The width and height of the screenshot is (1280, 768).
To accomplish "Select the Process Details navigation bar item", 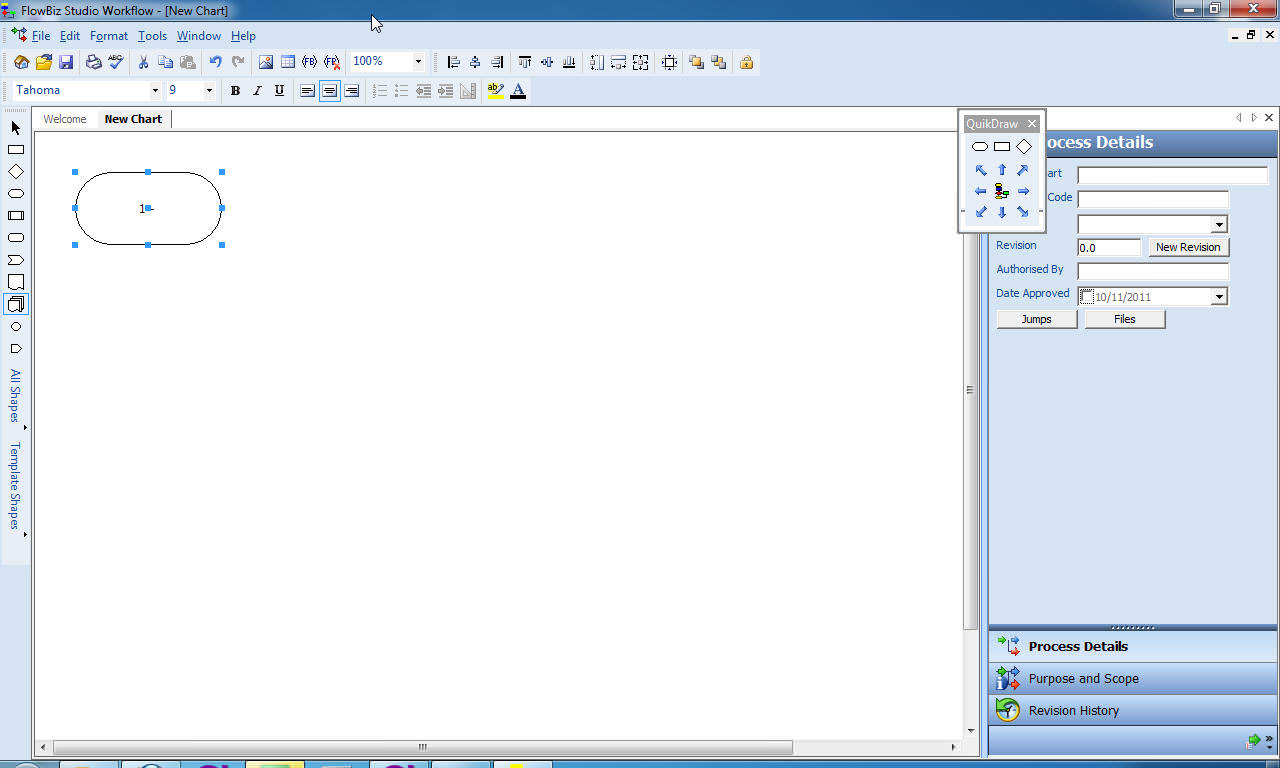I will click(1133, 647).
